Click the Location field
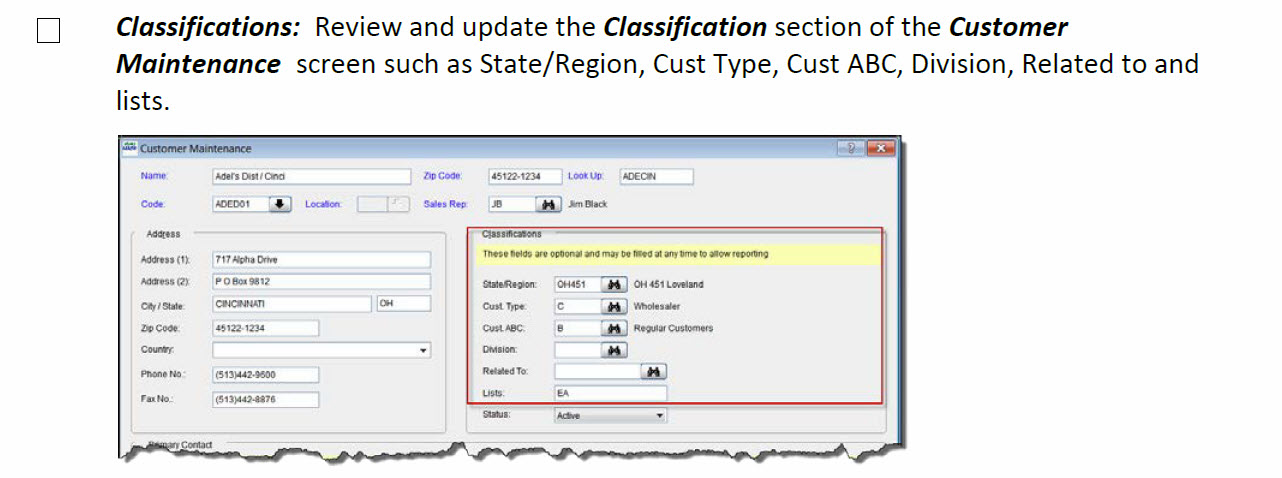 click(x=372, y=204)
